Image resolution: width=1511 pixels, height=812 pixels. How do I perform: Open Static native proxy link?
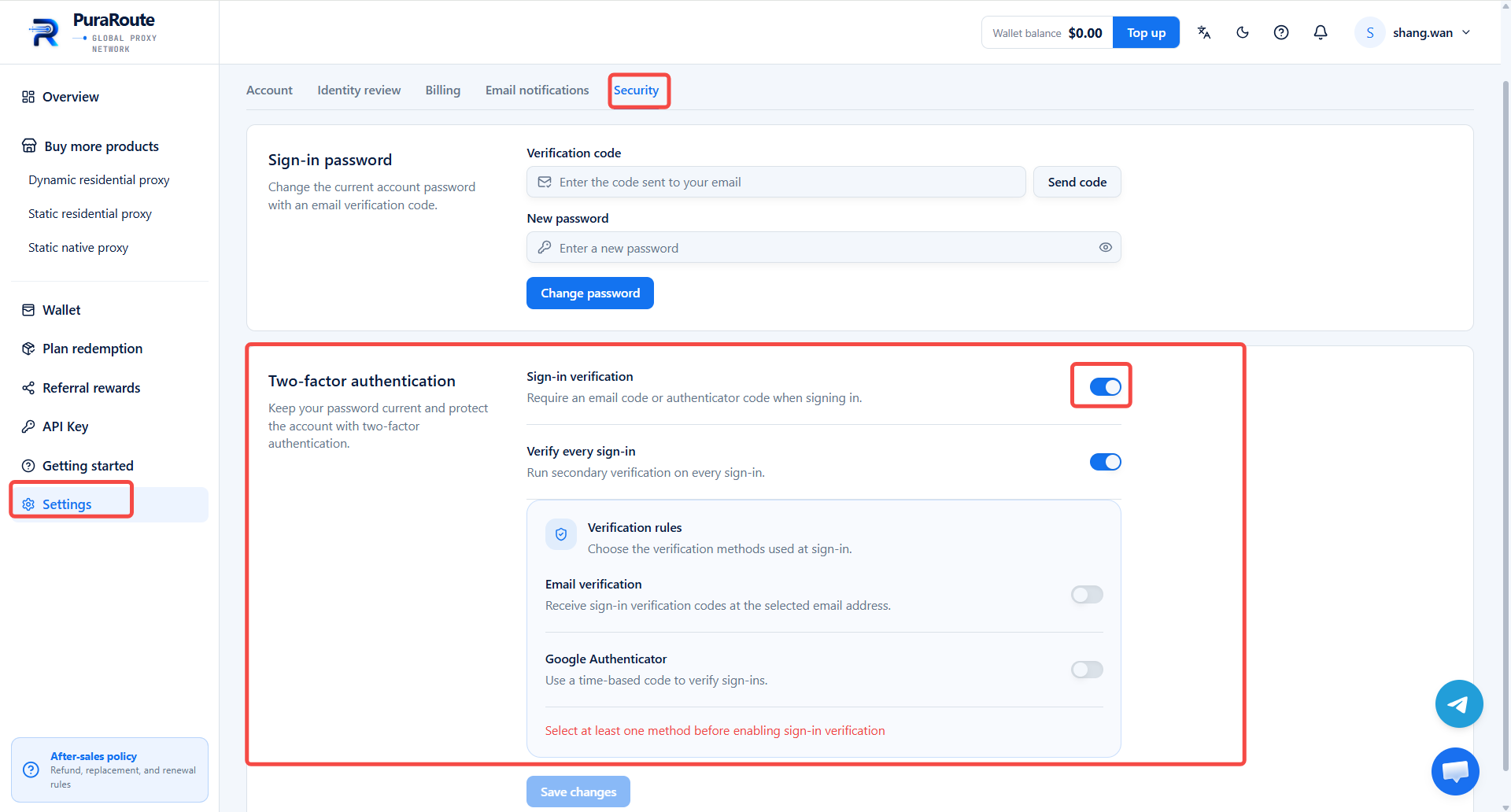tap(78, 248)
